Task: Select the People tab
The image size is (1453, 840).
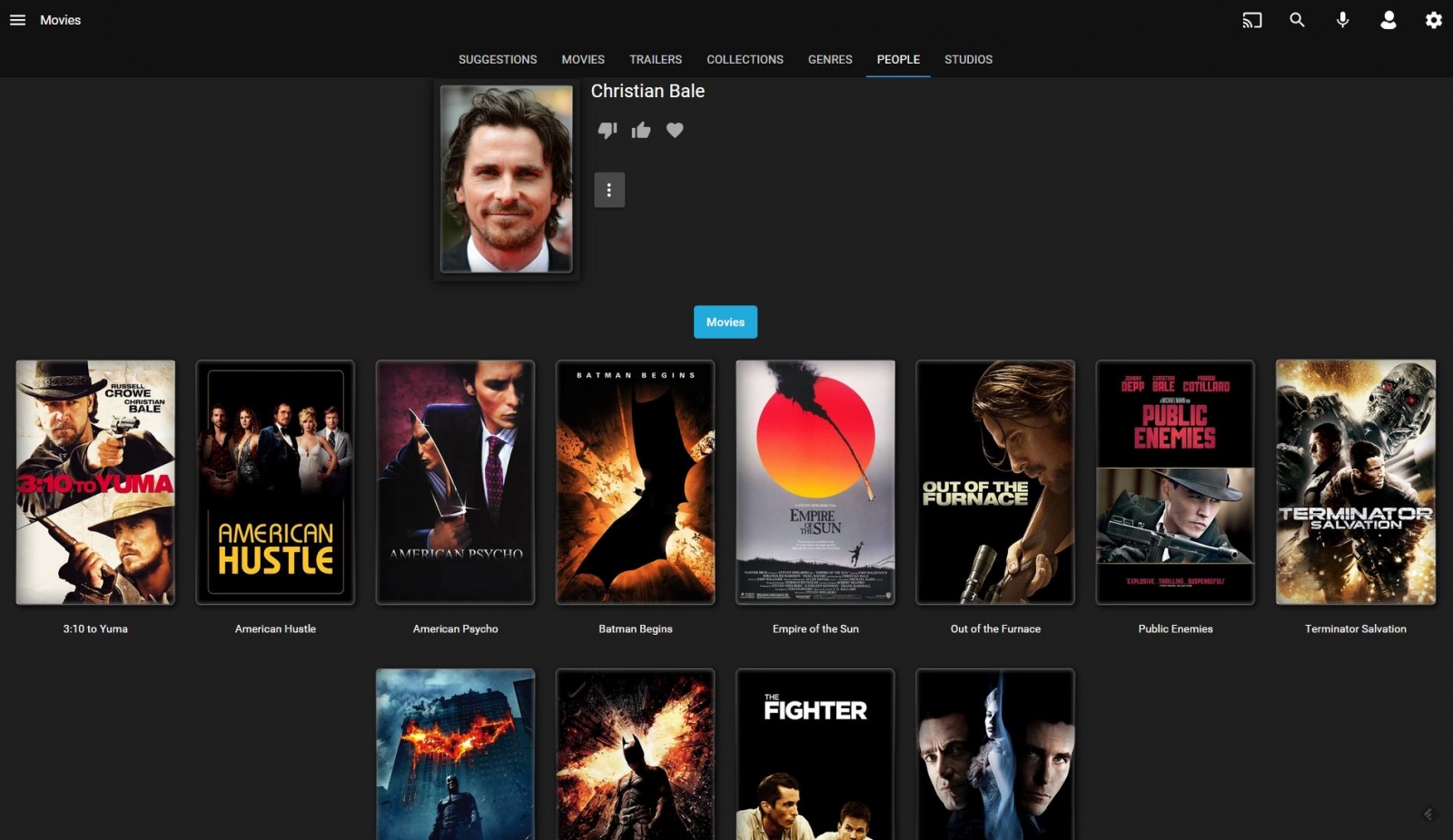Action: tap(898, 59)
